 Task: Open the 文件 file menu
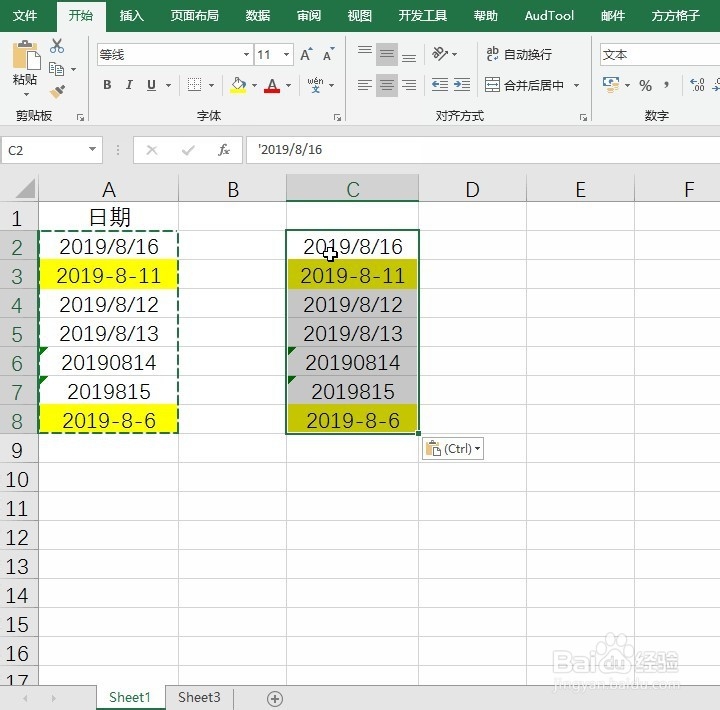tap(25, 16)
